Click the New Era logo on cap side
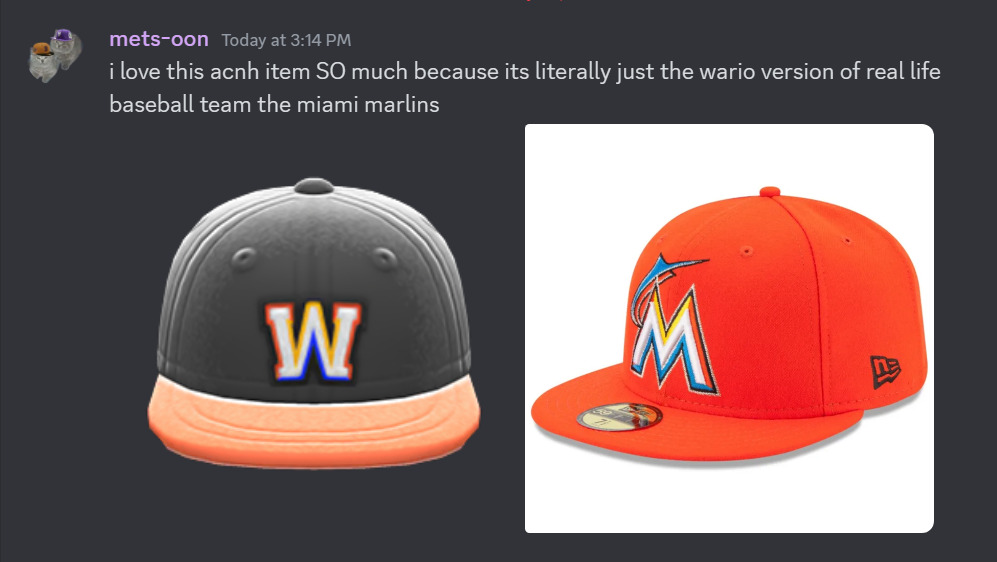 pyautogui.click(x=885, y=371)
